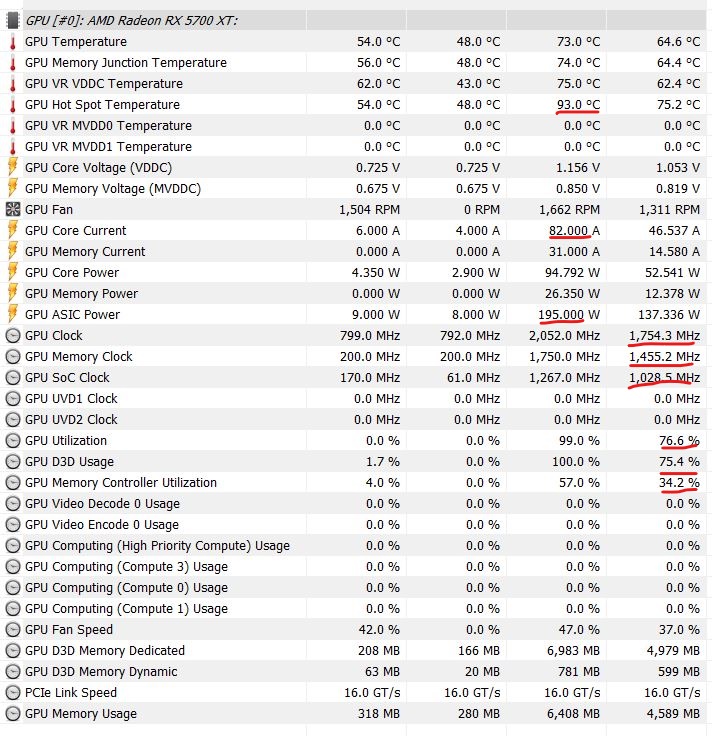Screen dimensions: 712x736
Task: Click the 1,028.5 MHz average SoC clock
Action: [665, 377]
